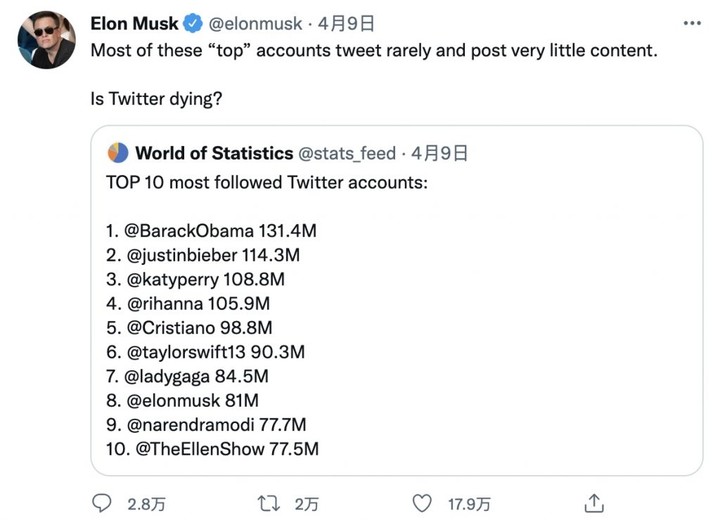This screenshot has height=520, width=720.
Task: Like the tweet with the heart icon
Action: (x=423, y=503)
